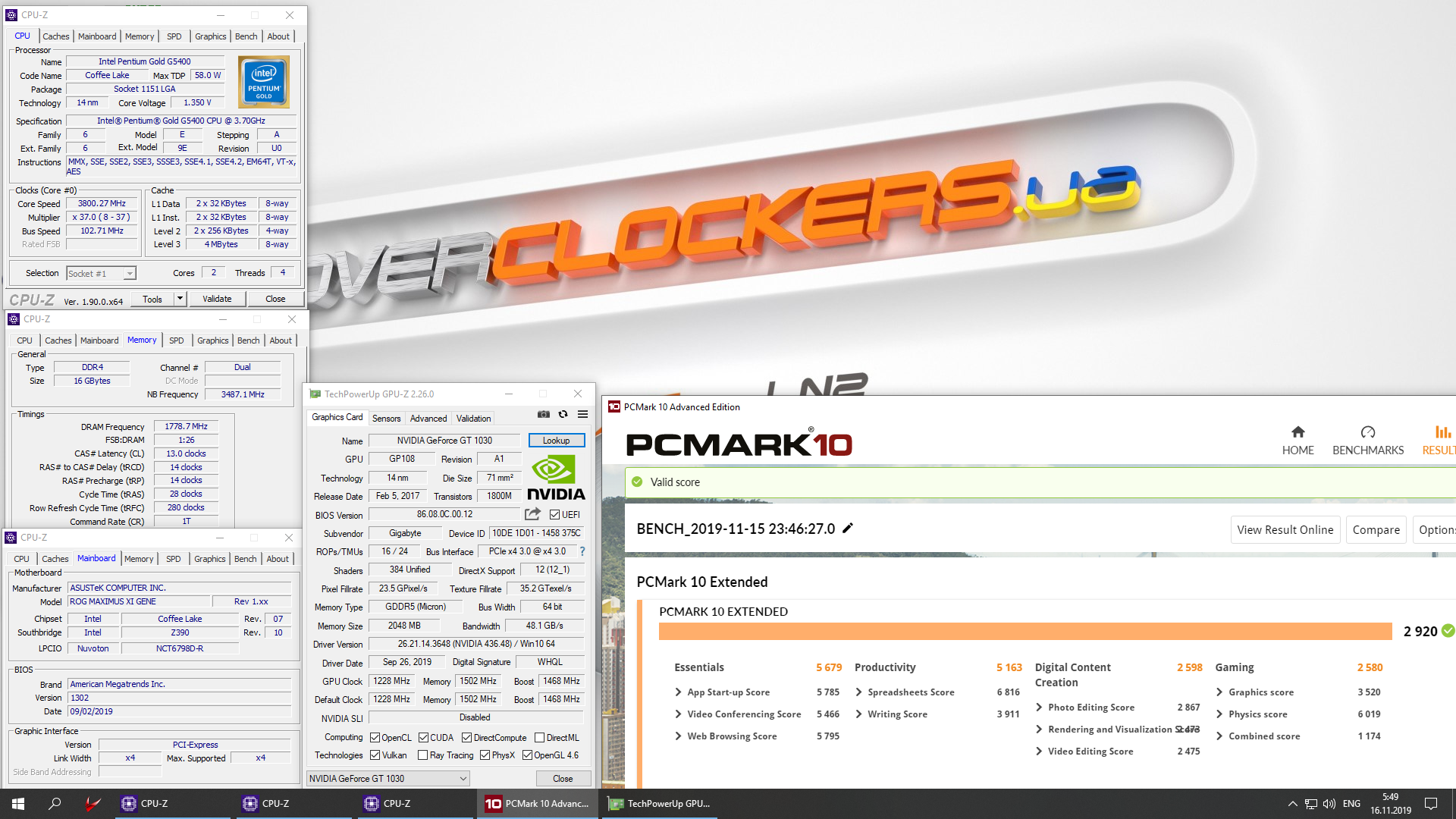Click the Compare button in PCMark

point(1376,530)
